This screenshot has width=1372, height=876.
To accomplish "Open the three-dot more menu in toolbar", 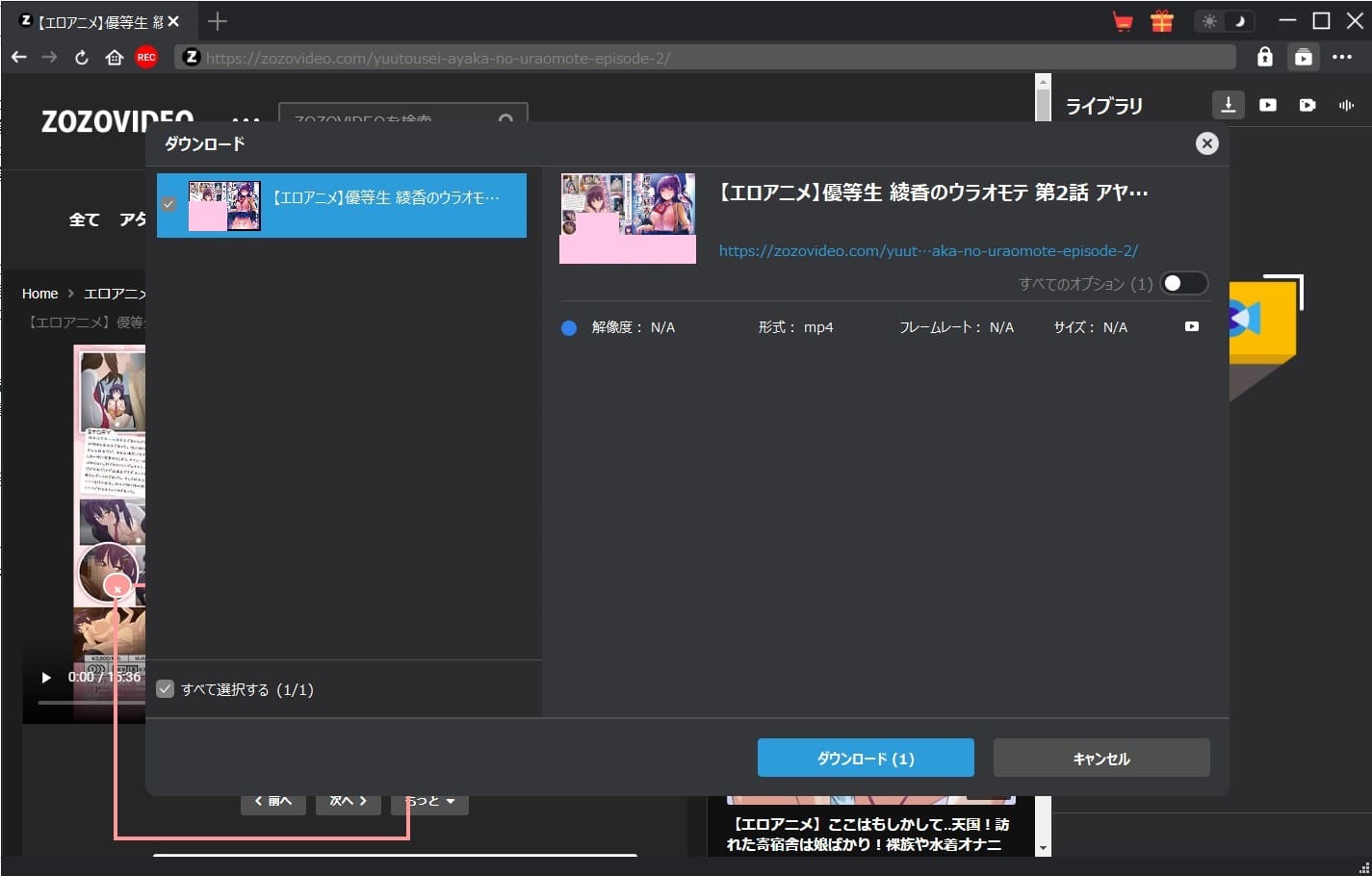I will click(1342, 57).
